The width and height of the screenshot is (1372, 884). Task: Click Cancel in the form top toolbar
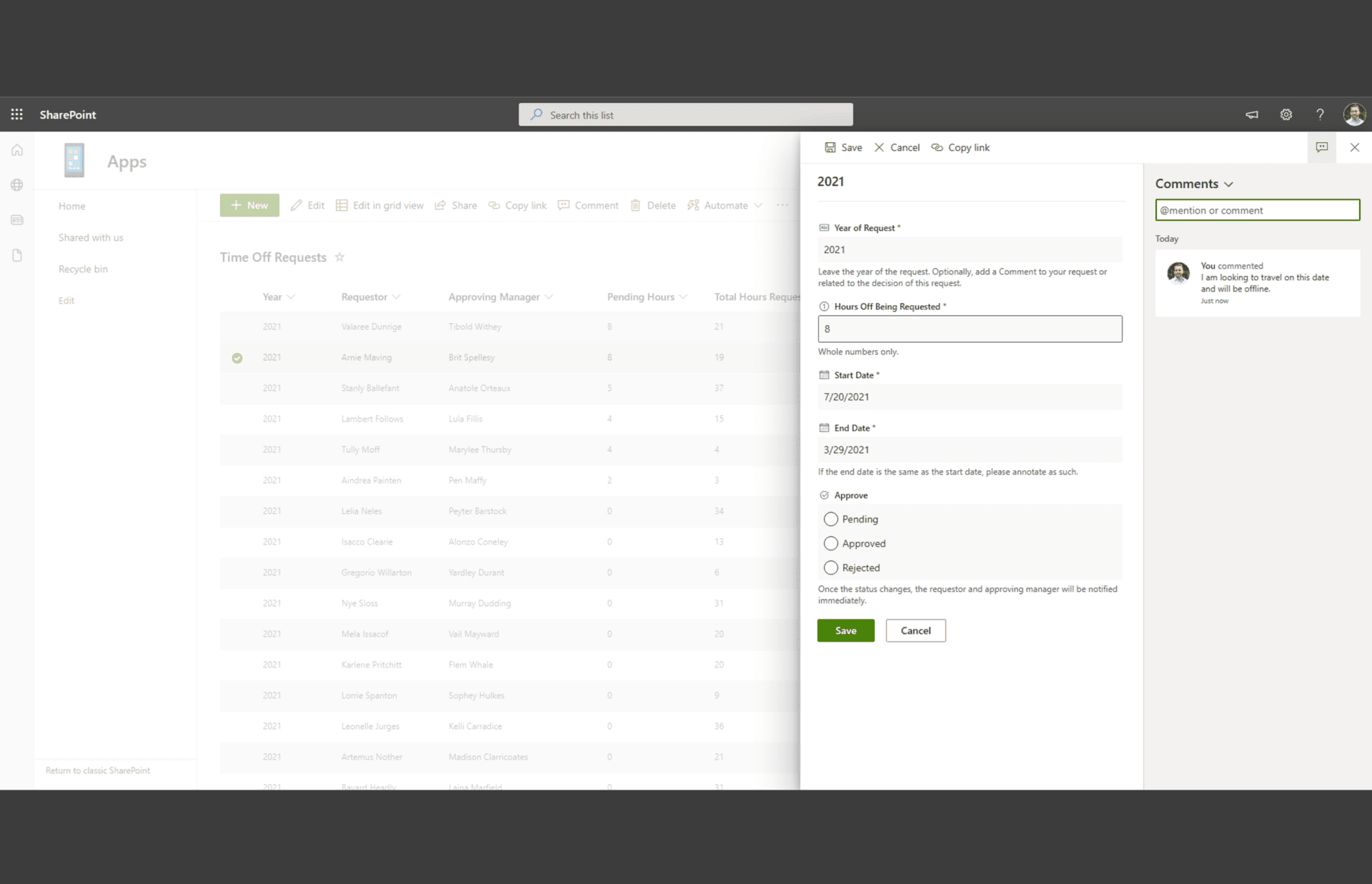[x=897, y=147]
